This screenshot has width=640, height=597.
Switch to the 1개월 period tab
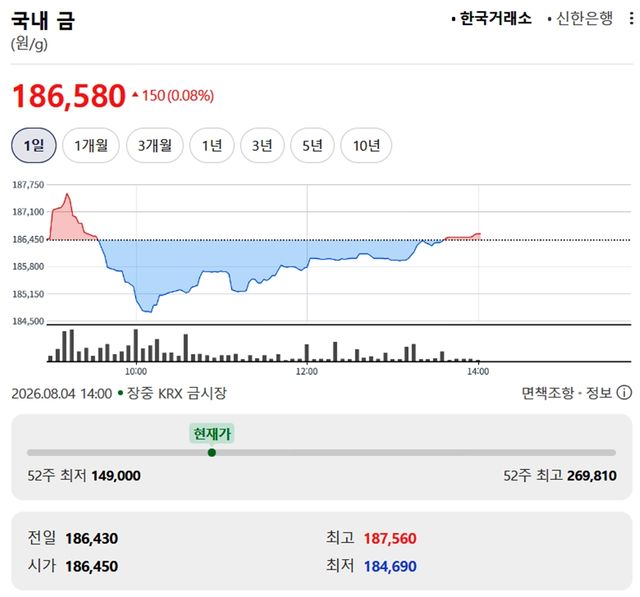tap(91, 145)
